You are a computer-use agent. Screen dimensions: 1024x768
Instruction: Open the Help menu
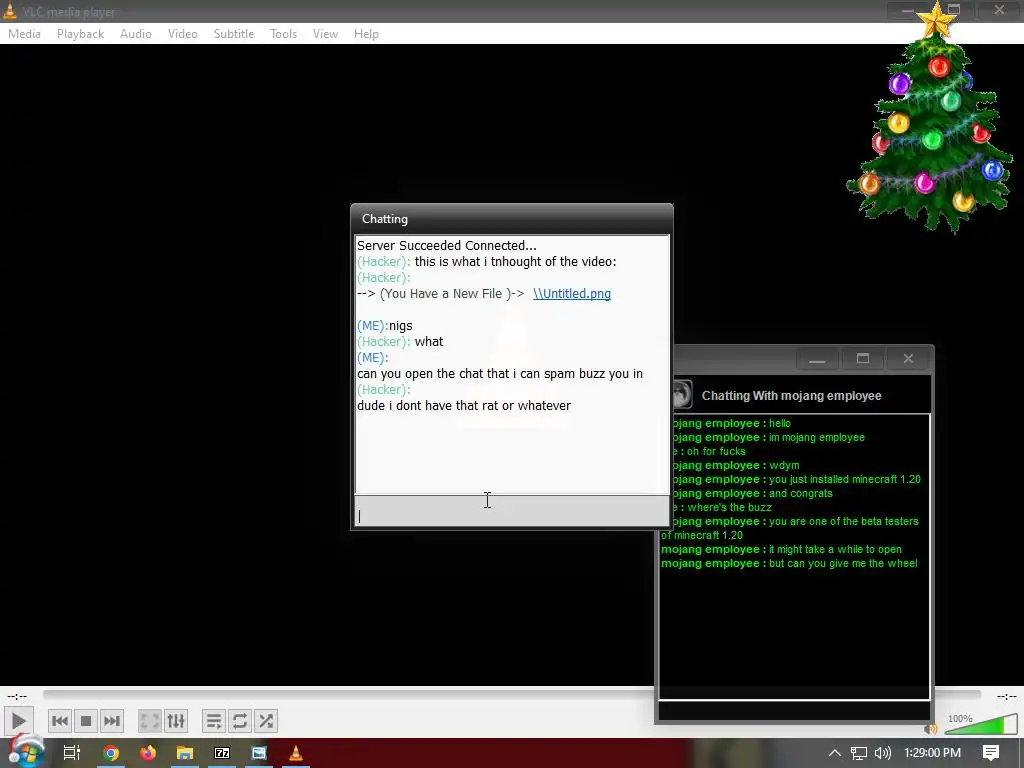pyautogui.click(x=366, y=34)
